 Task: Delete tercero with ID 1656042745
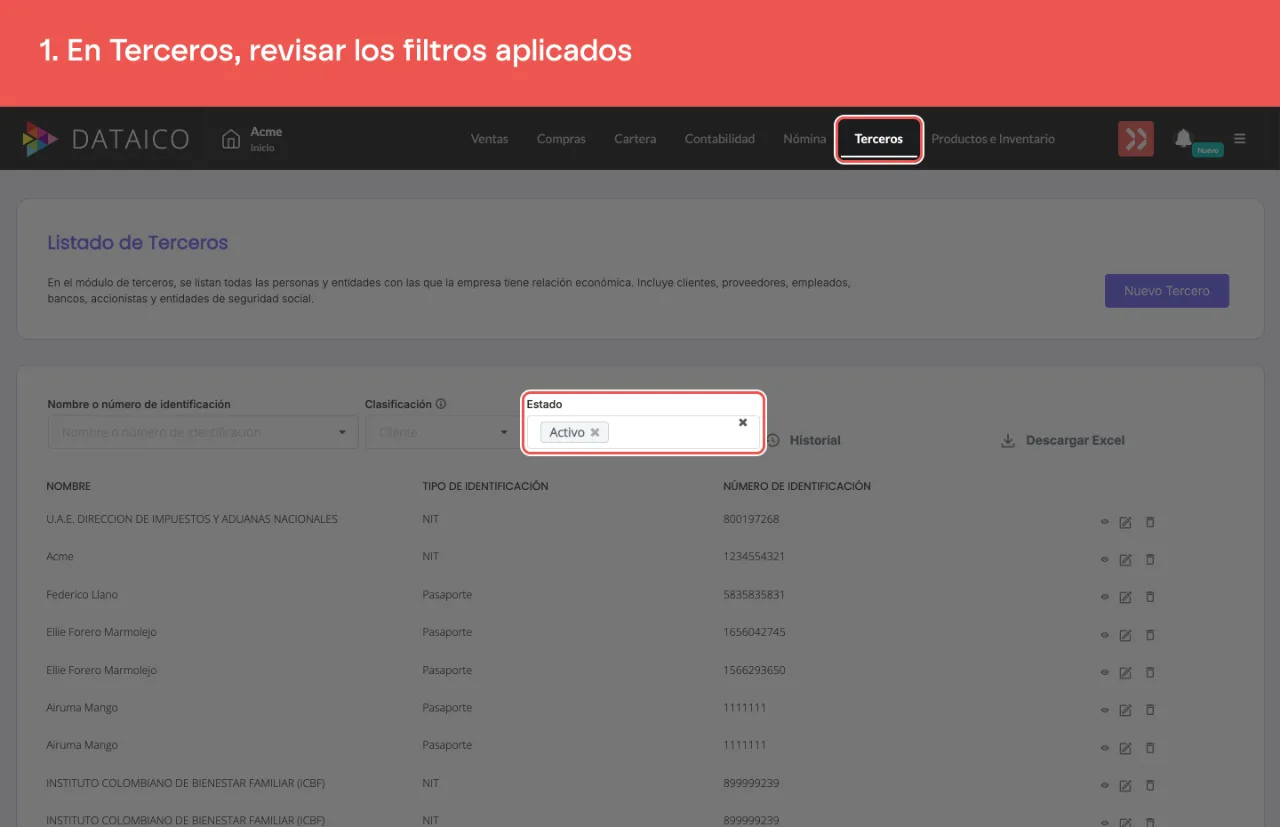1150,635
